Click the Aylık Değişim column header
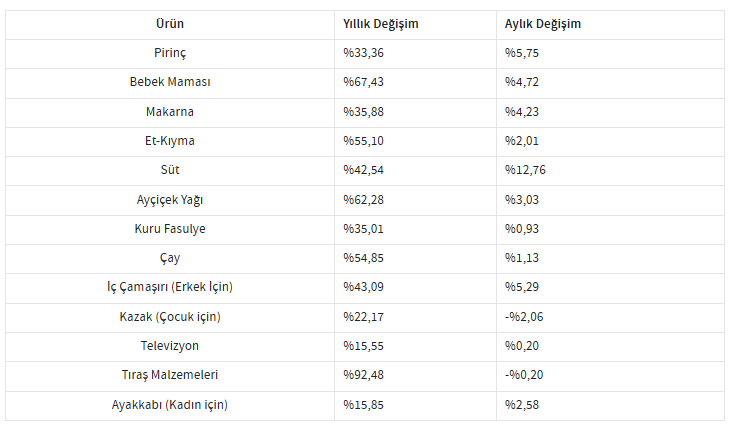 (542, 24)
